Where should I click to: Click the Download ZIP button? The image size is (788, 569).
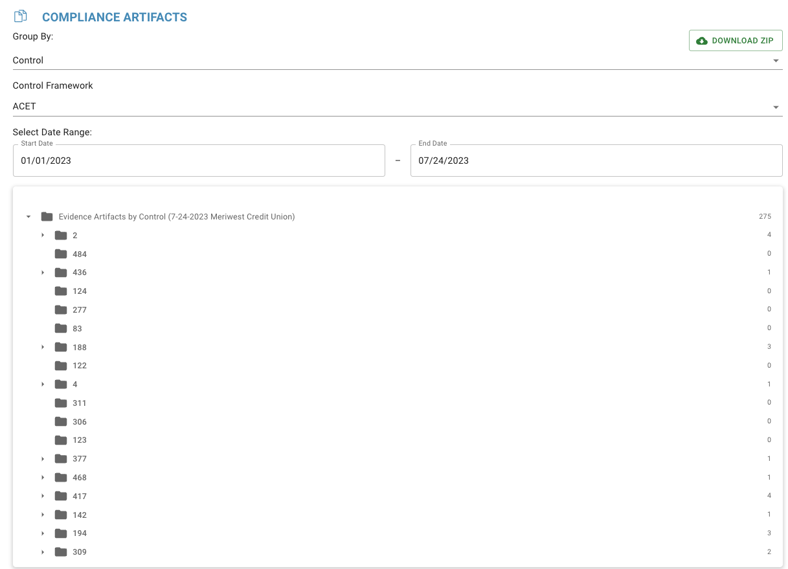[735, 41]
